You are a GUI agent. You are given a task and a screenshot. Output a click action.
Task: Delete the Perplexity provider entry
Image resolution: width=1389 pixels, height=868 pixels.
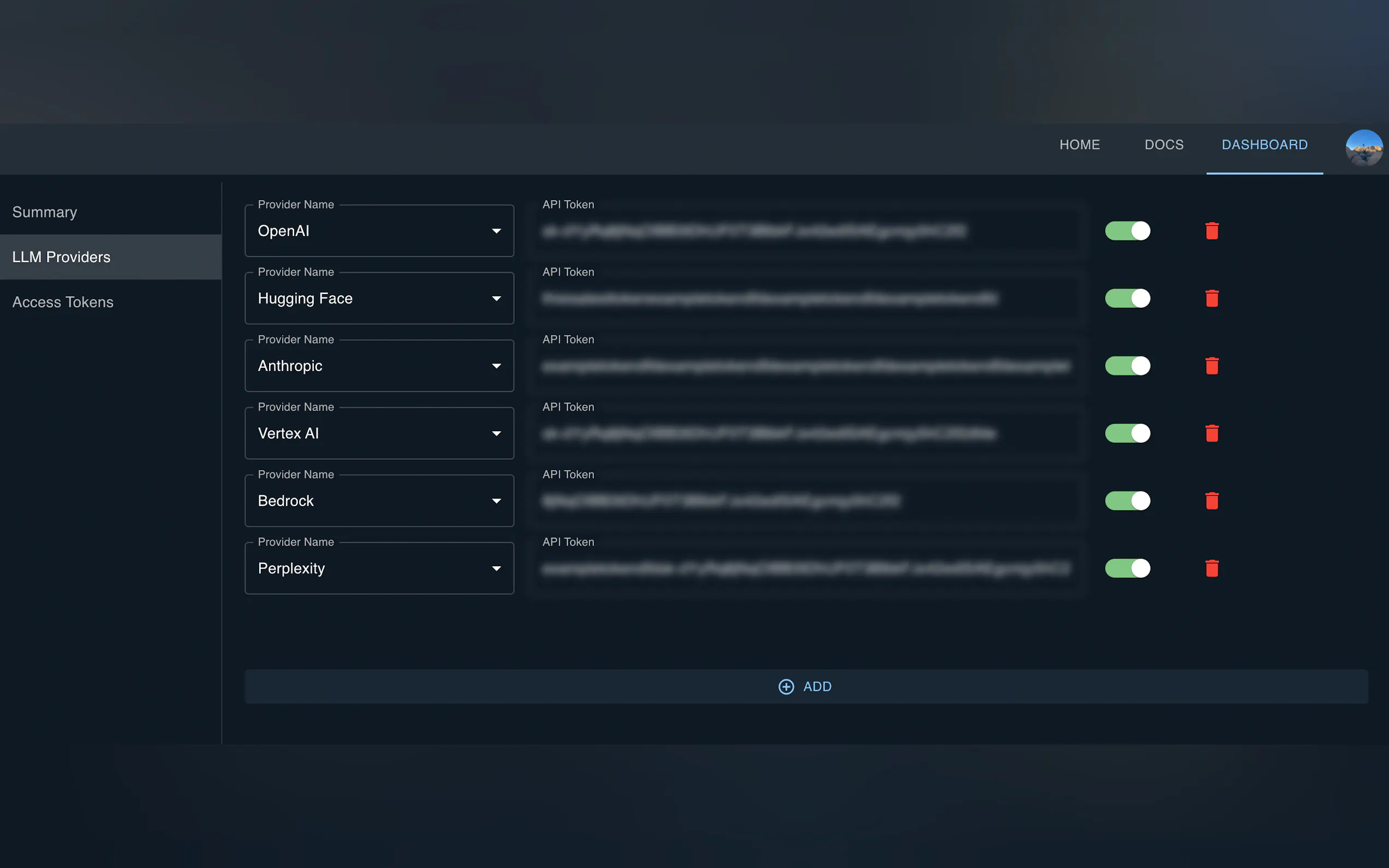pyautogui.click(x=1212, y=568)
